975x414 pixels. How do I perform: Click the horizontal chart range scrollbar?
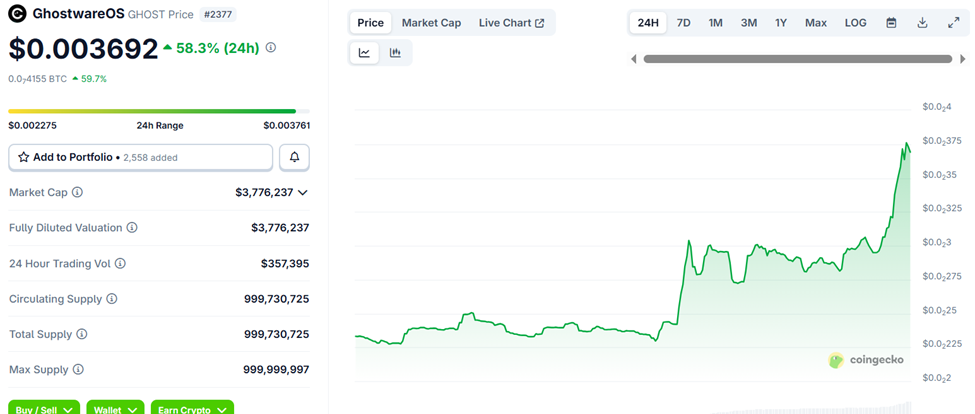pos(798,59)
